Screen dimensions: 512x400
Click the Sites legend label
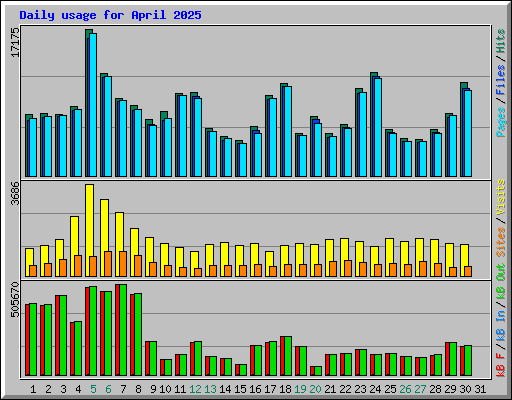501,242
